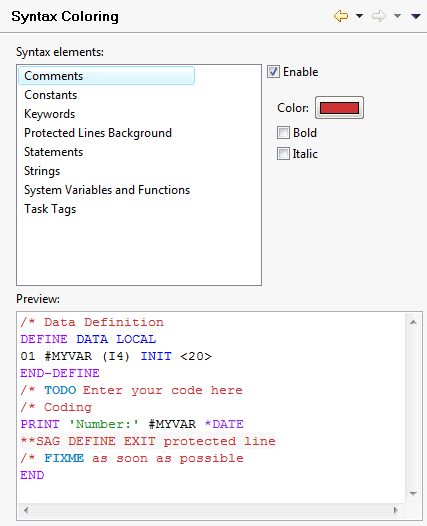Screen dimensions: 427x526
Task: Select Constants in syntax elements list
Action: tap(51, 95)
